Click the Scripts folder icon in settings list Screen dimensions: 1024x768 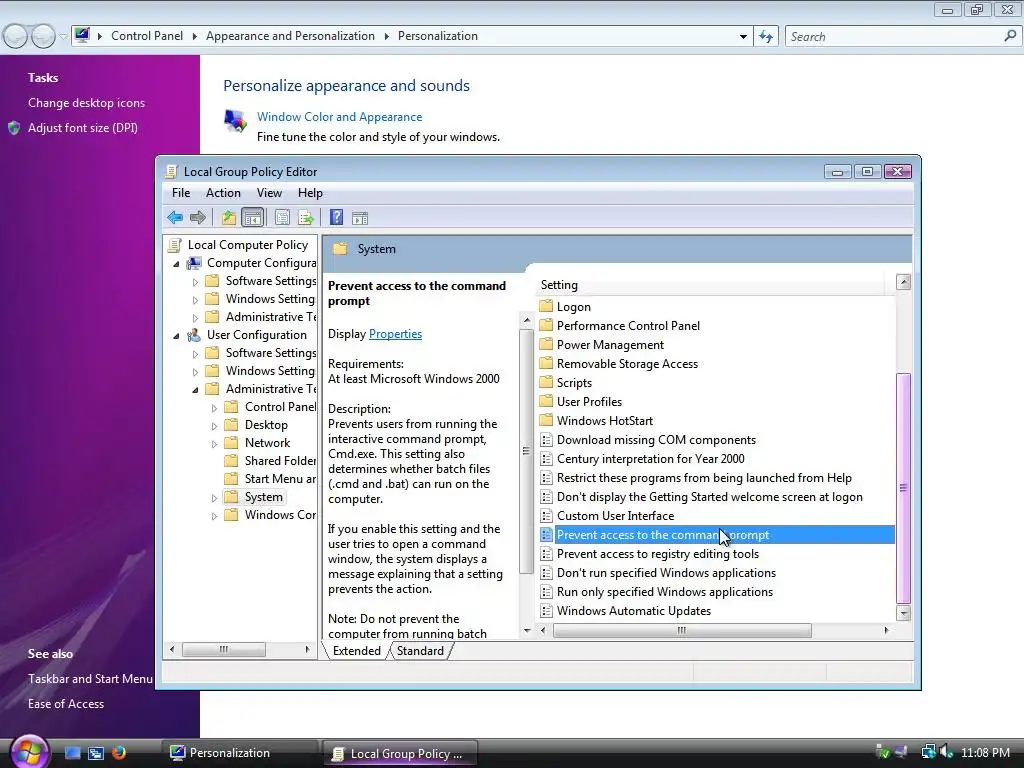[546, 382]
